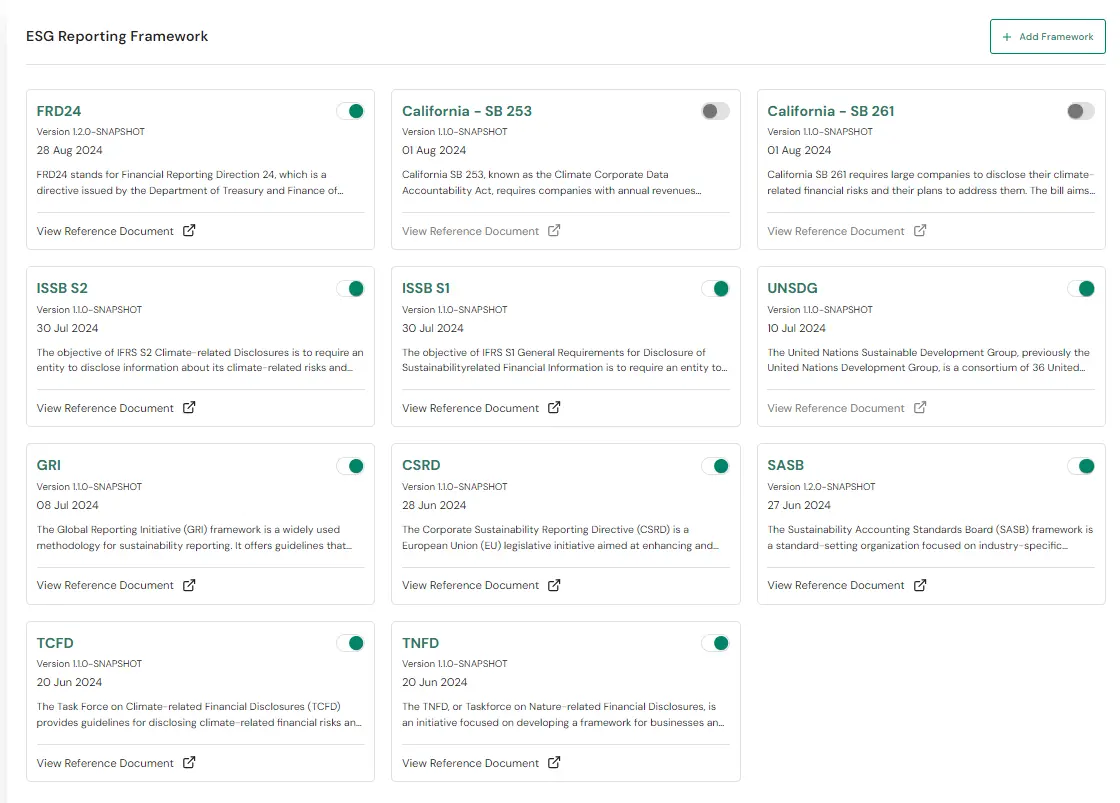This screenshot has height=803, width=1120.
Task: View Reference Document text for TNFD
Action: (x=470, y=763)
